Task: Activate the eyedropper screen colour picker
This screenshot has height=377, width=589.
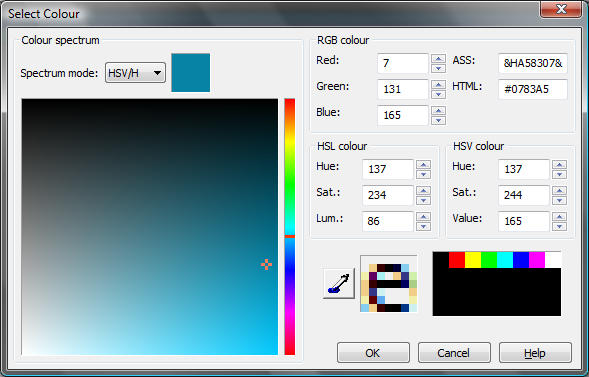Action: click(339, 284)
